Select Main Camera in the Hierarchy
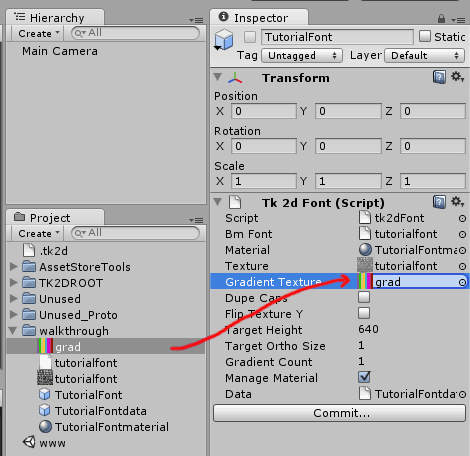Image resolution: width=470 pixels, height=456 pixels. 60,51
